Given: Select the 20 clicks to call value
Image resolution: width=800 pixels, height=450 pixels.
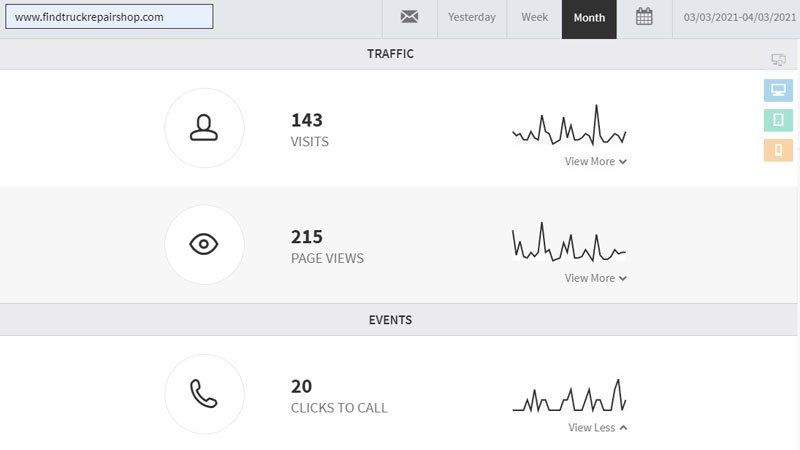Looking at the screenshot, I should pos(301,386).
